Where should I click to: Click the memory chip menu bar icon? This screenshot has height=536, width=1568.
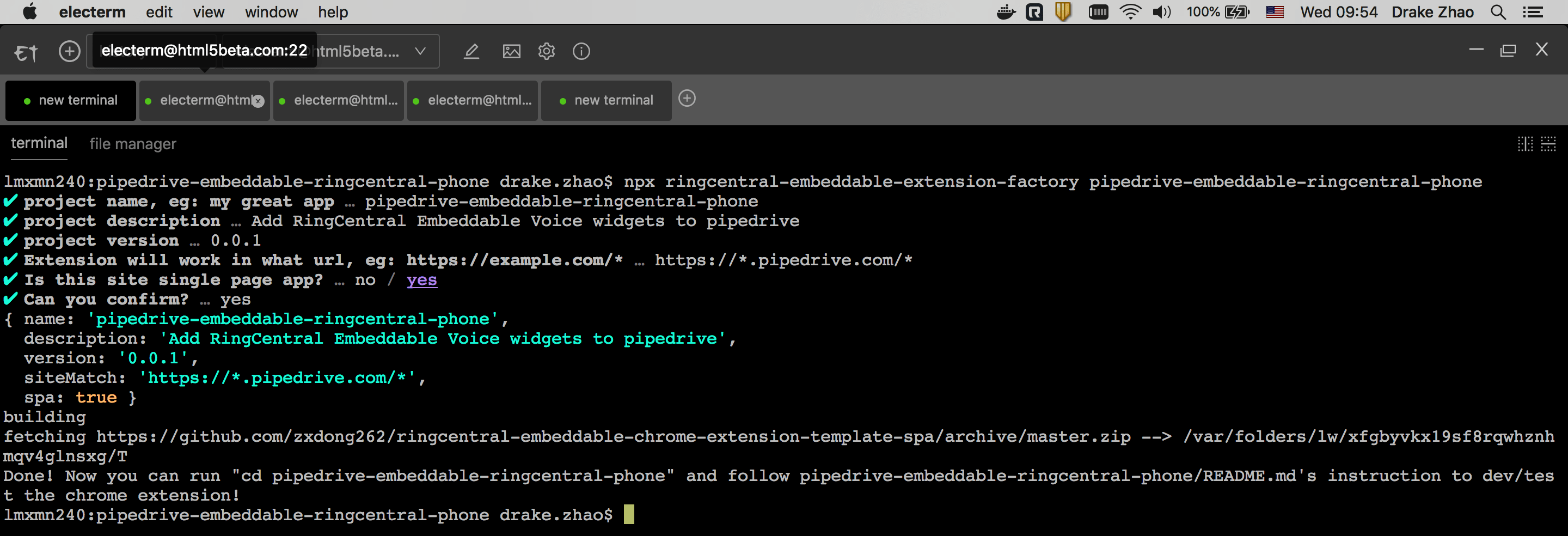point(1098,12)
